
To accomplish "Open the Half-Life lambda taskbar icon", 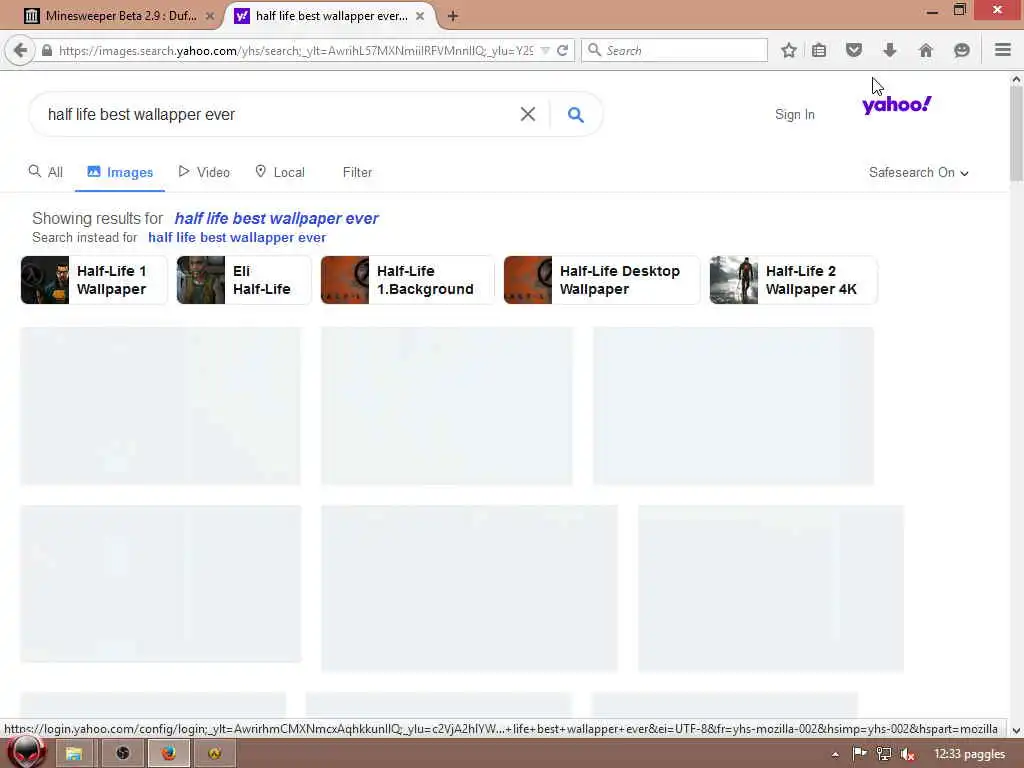I will 215,754.
